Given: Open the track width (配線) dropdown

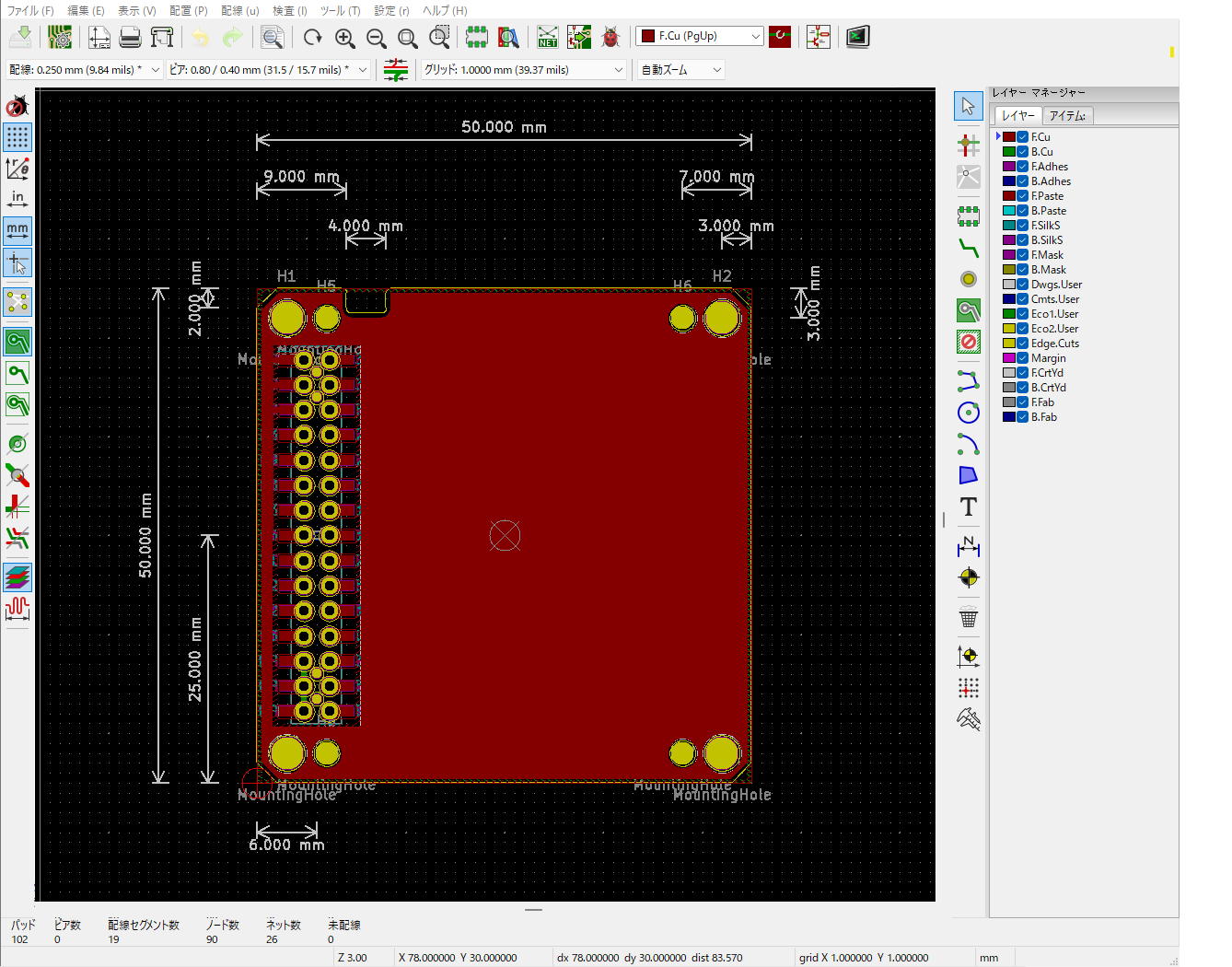Looking at the screenshot, I should [x=84, y=70].
